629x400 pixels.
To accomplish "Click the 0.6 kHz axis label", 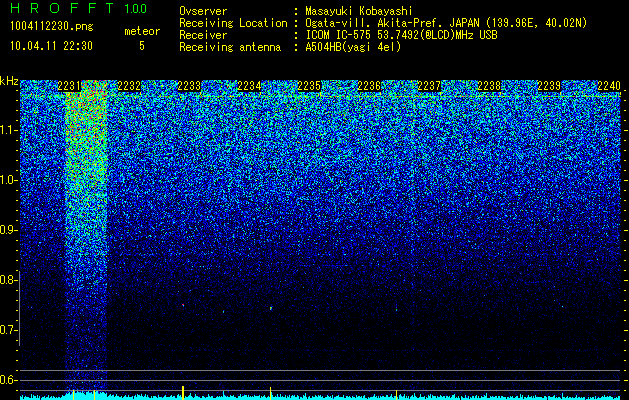I will point(9,380).
